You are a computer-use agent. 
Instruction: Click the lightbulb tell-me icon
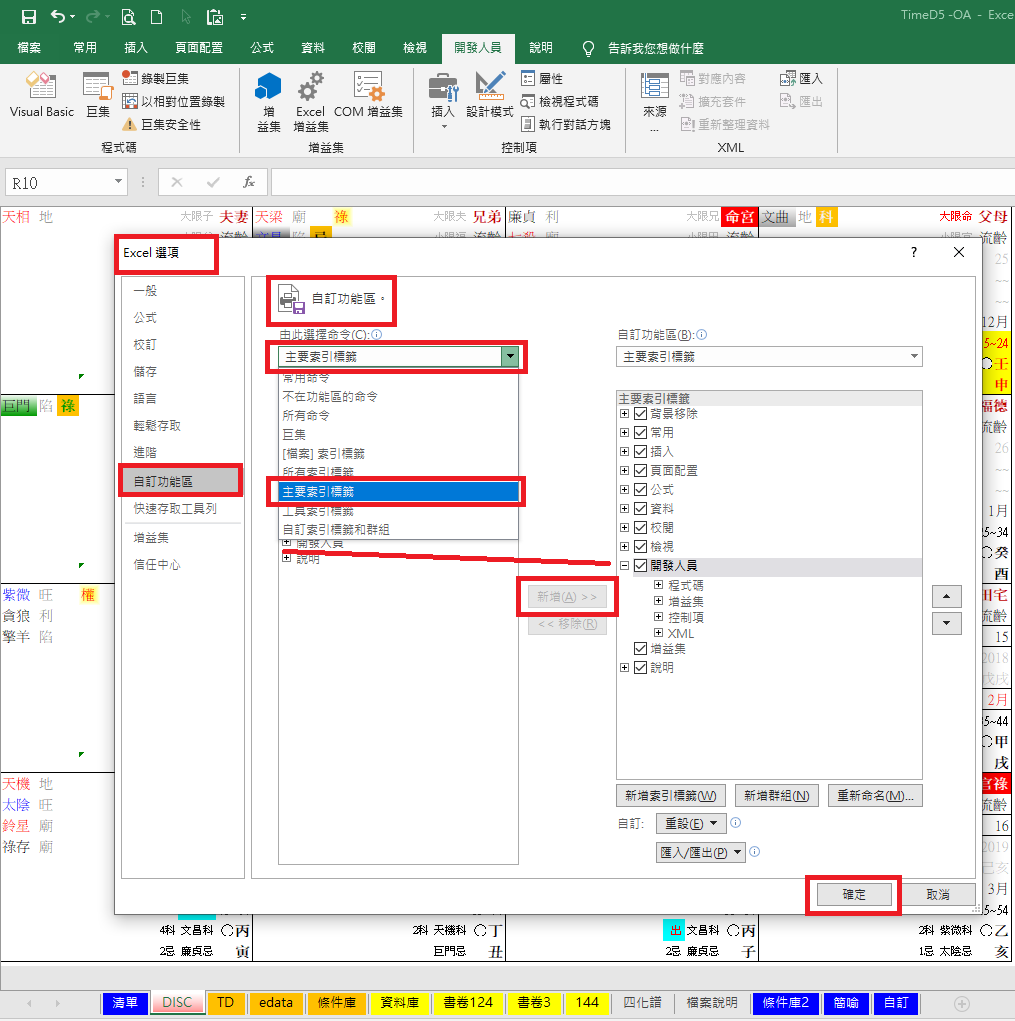coord(588,48)
